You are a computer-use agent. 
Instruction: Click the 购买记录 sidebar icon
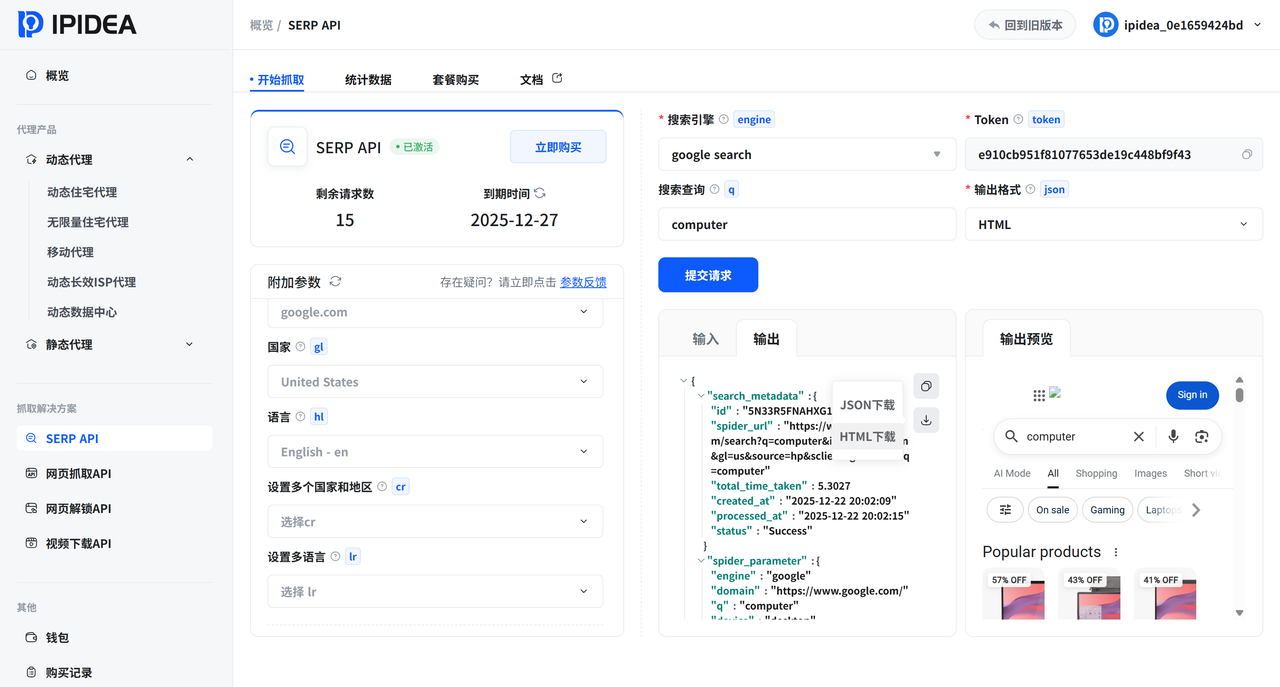pos(31,672)
